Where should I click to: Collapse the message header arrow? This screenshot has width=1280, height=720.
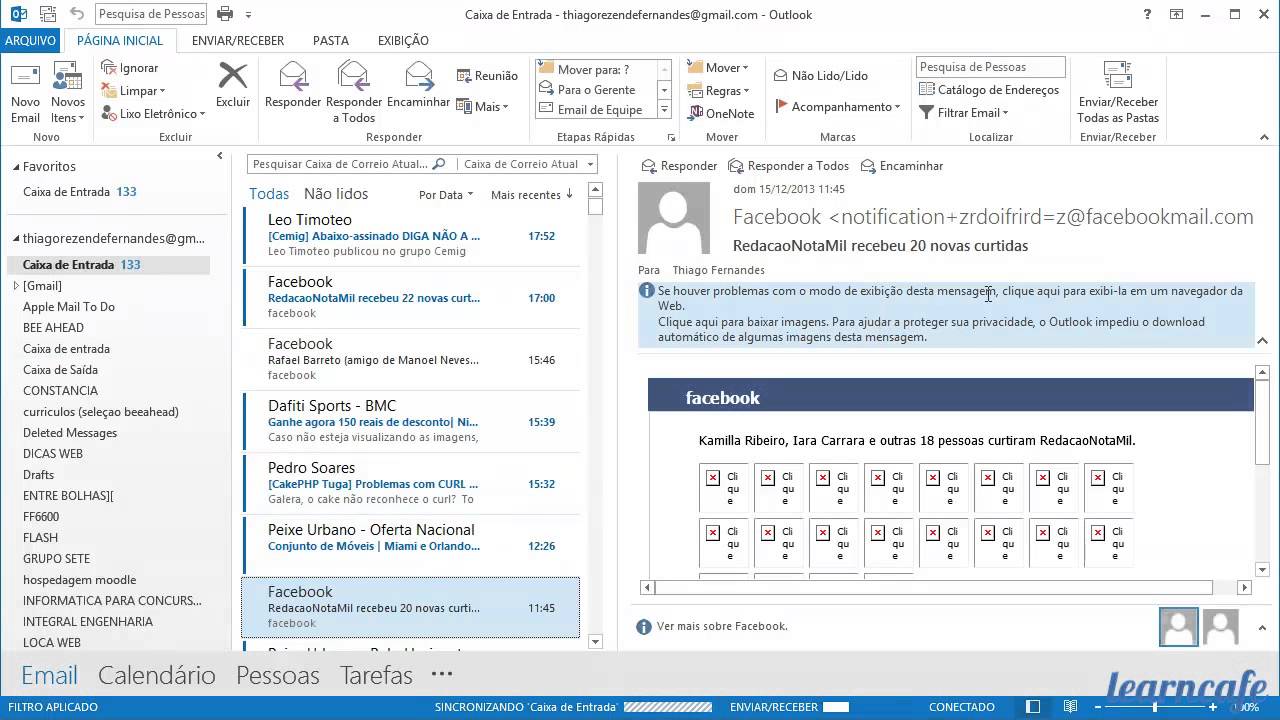(1262, 341)
